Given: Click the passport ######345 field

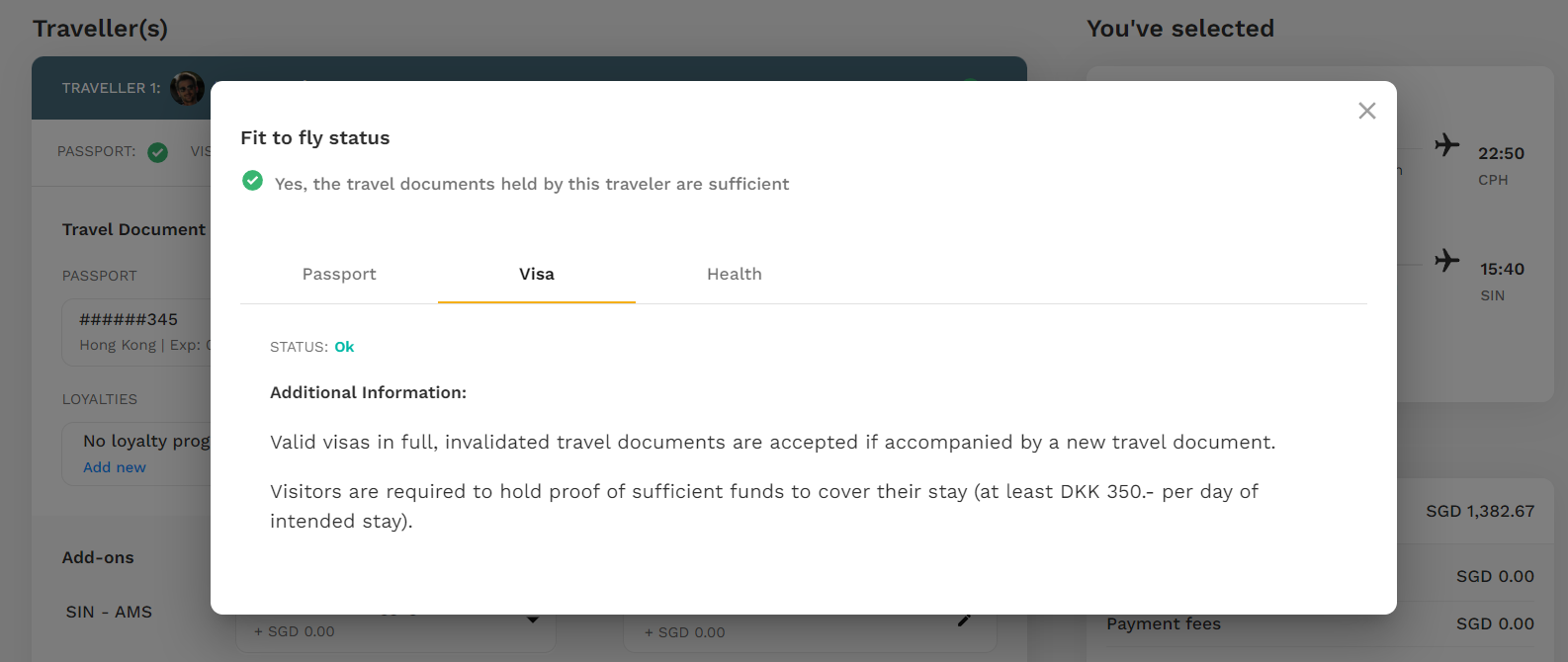Looking at the screenshot, I should [136, 332].
